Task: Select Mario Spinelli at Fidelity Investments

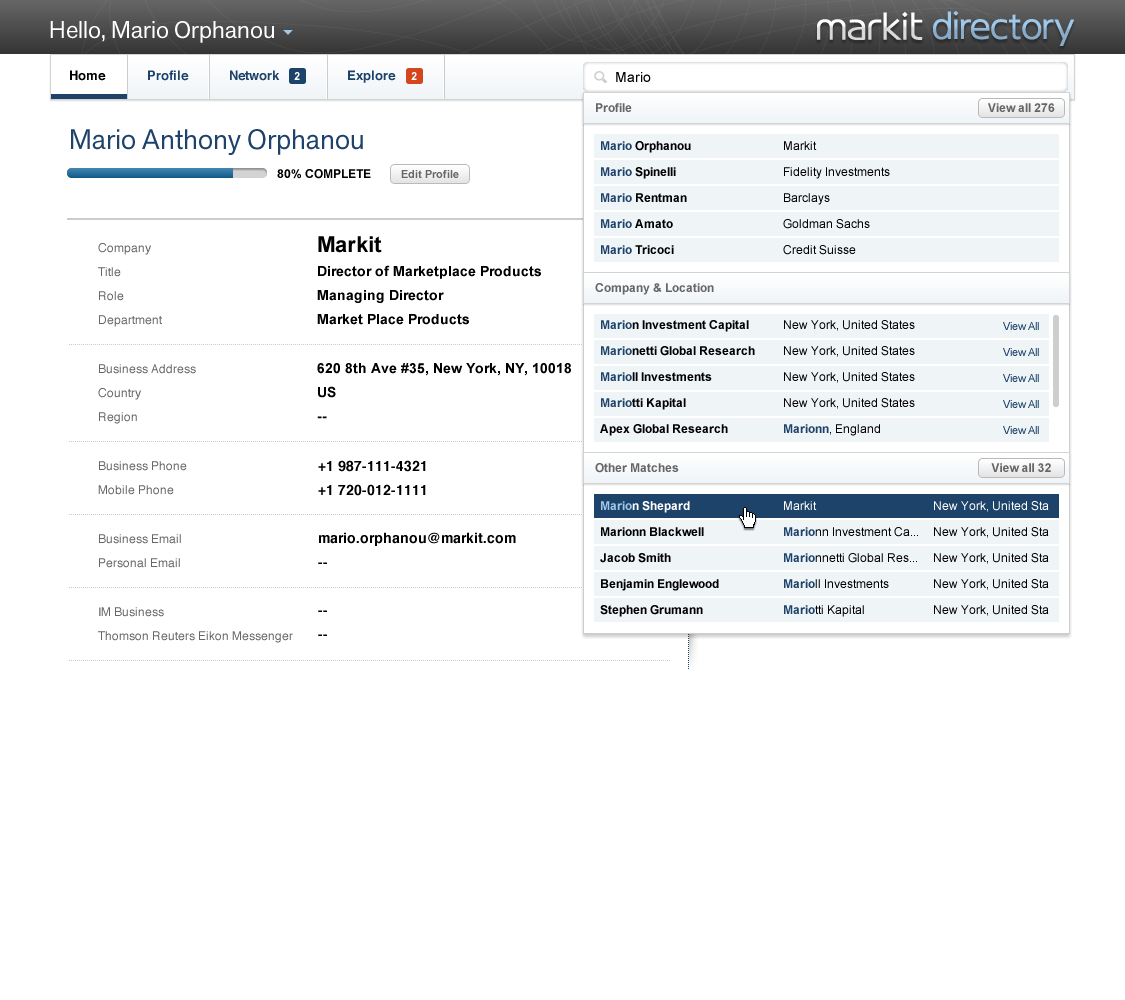Action: 826,171
